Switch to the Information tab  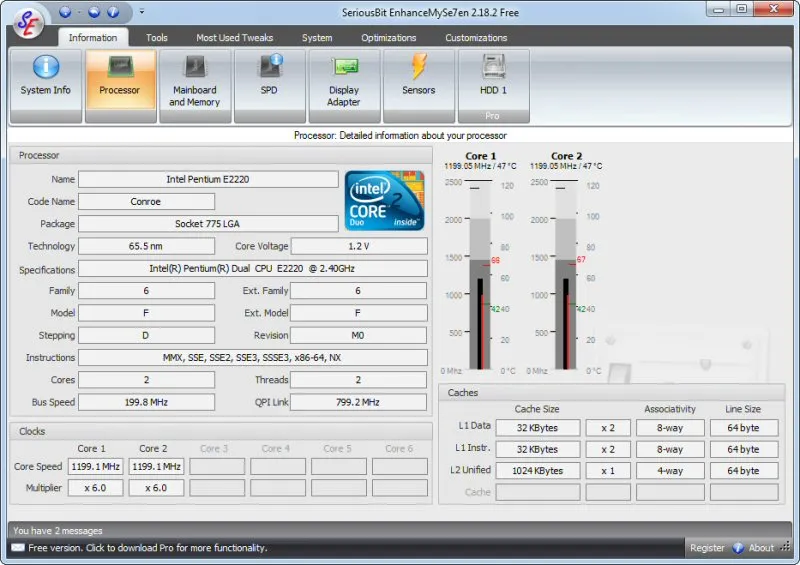pos(93,38)
